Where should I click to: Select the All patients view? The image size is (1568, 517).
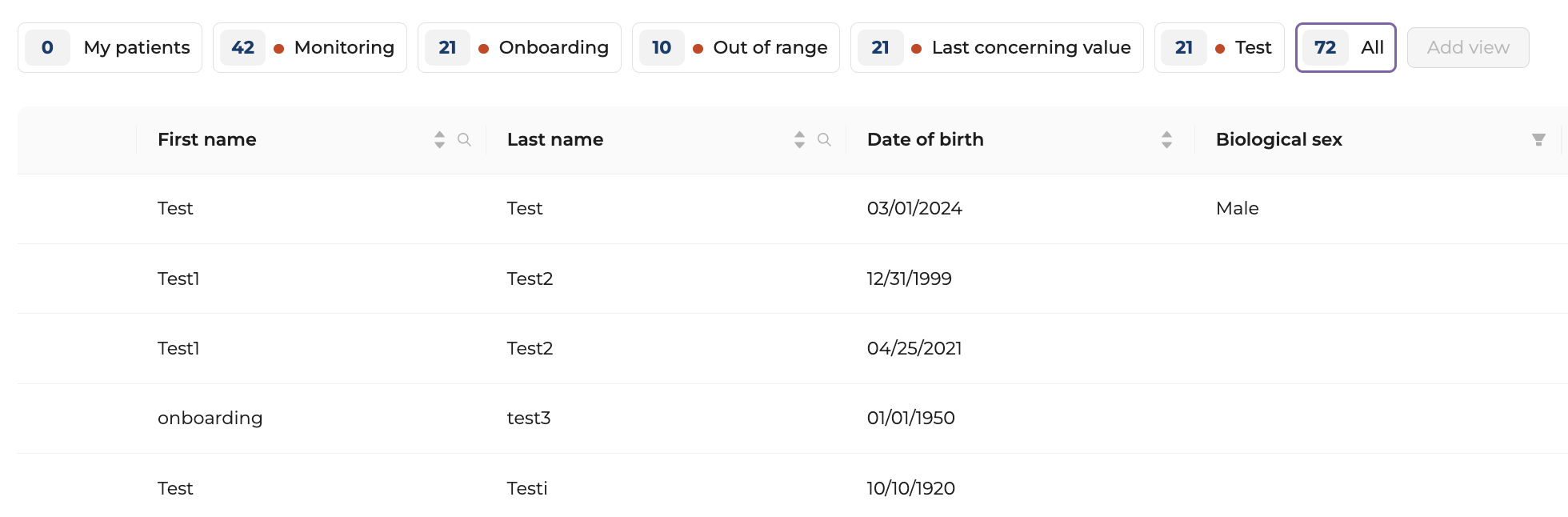click(x=1346, y=48)
